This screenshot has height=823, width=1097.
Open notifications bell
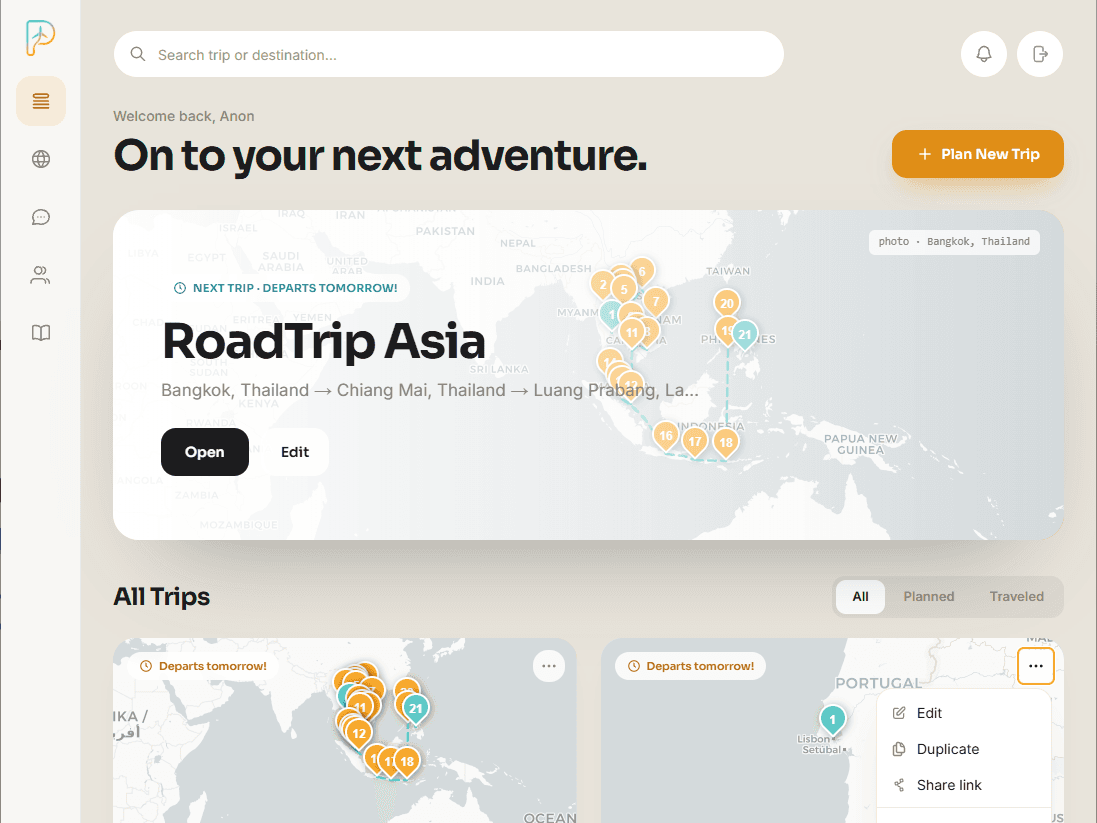984,54
